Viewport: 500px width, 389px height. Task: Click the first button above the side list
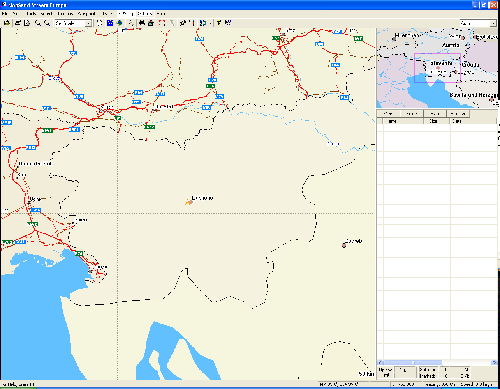[x=388, y=114]
